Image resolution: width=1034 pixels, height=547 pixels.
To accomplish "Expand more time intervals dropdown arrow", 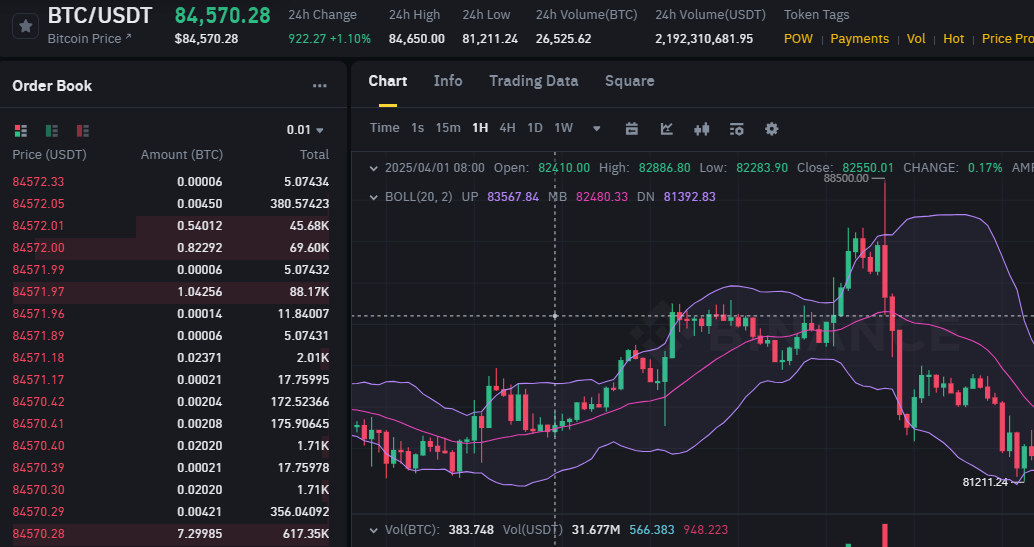I will click(597, 129).
